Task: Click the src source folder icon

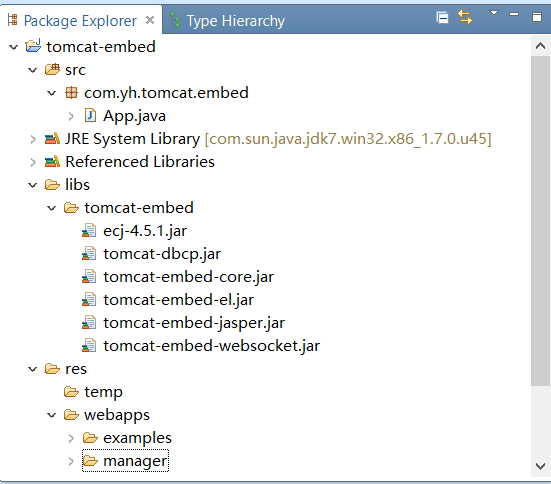Action: pyautogui.click(x=52, y=70)
